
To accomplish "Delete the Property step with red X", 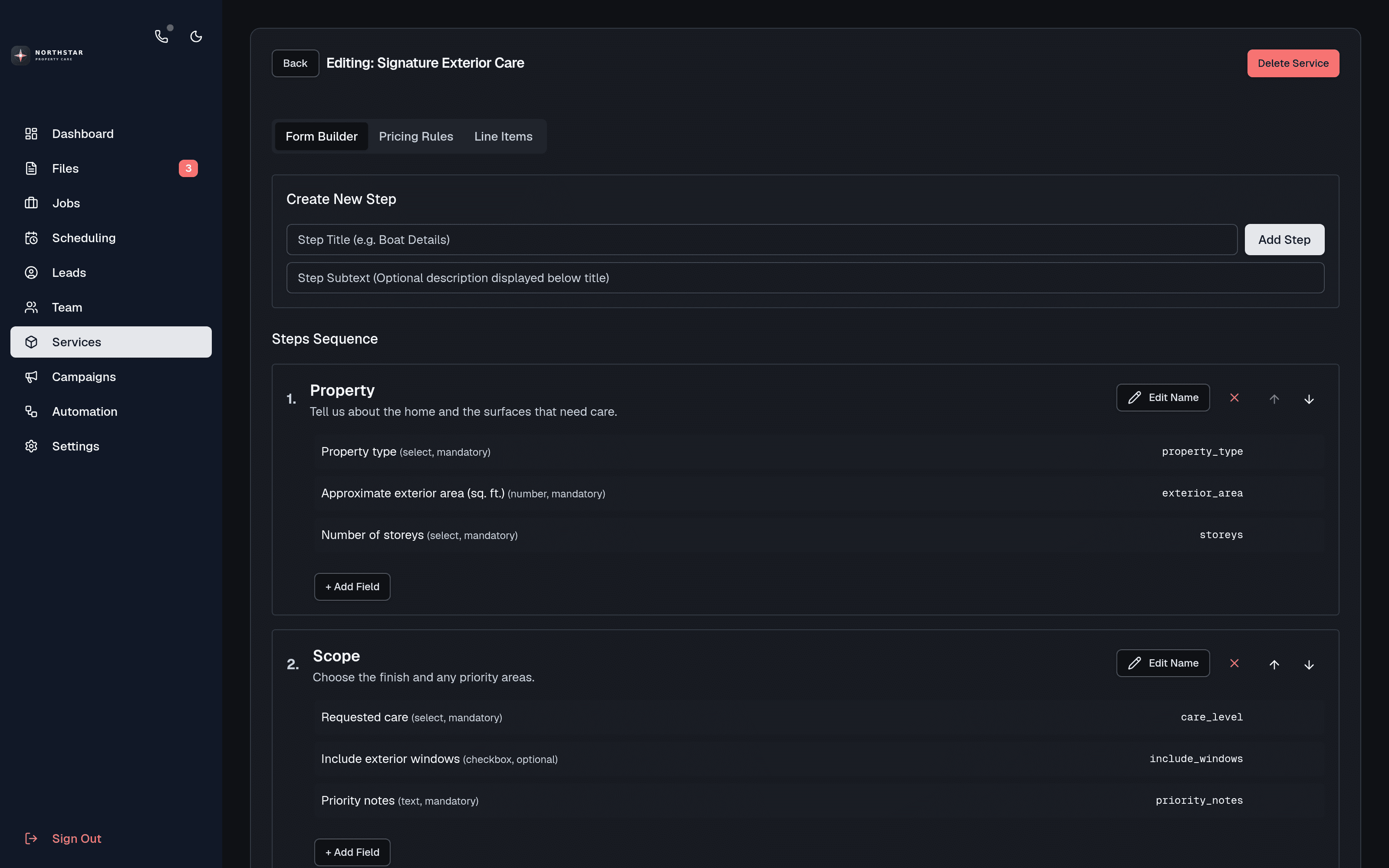I will coord(1234,398).
